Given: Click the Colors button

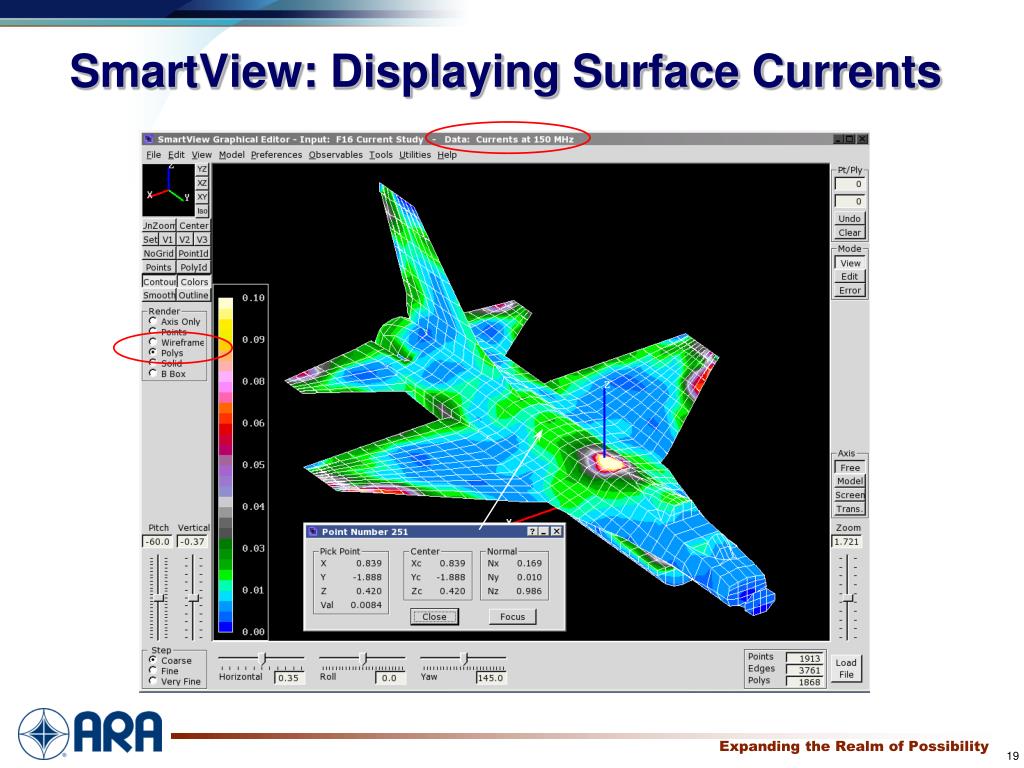Looking at the screenshot, I should pyautogui.click(x=194, y=281).
